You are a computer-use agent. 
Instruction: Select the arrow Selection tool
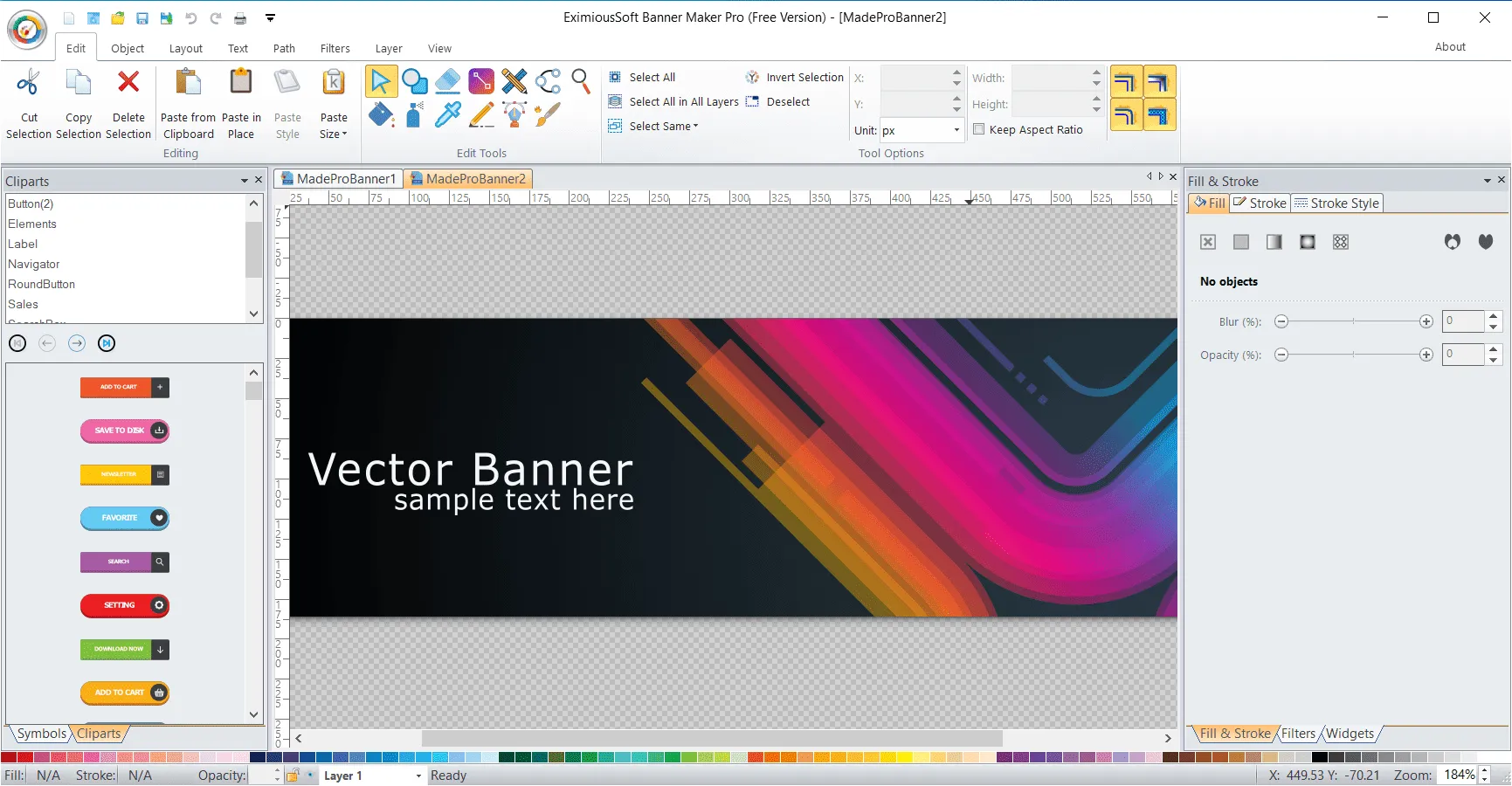pyautogui.click(x=381, y=81)
